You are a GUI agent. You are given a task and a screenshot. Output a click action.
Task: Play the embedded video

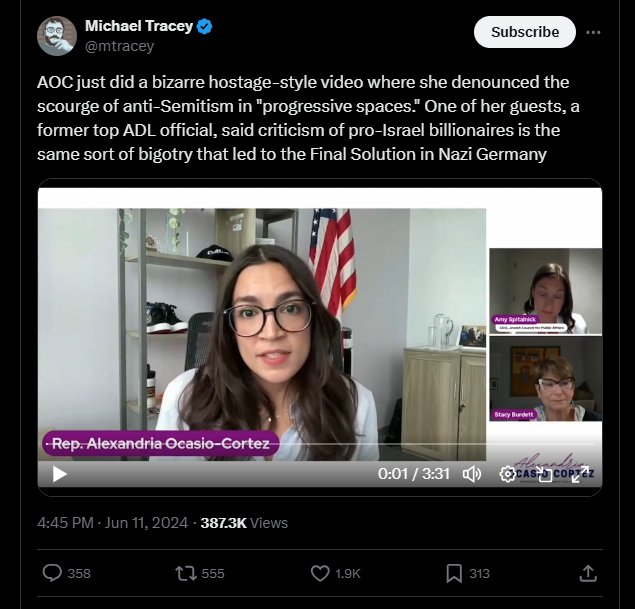(60, 474)
